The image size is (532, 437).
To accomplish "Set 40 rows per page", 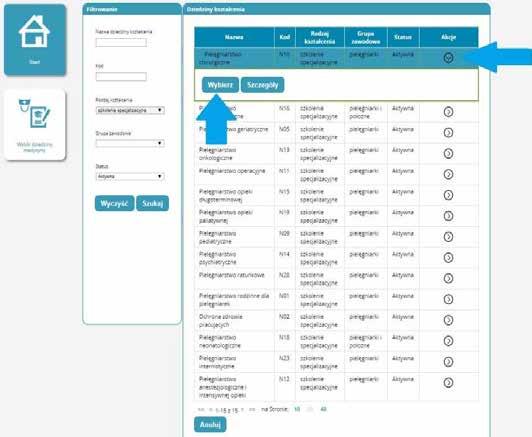I will (323, 409).
